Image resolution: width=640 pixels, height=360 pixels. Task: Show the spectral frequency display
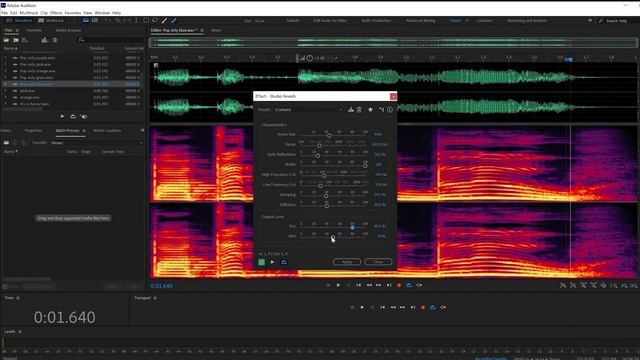pyautogui.click(x=86, y=20)
